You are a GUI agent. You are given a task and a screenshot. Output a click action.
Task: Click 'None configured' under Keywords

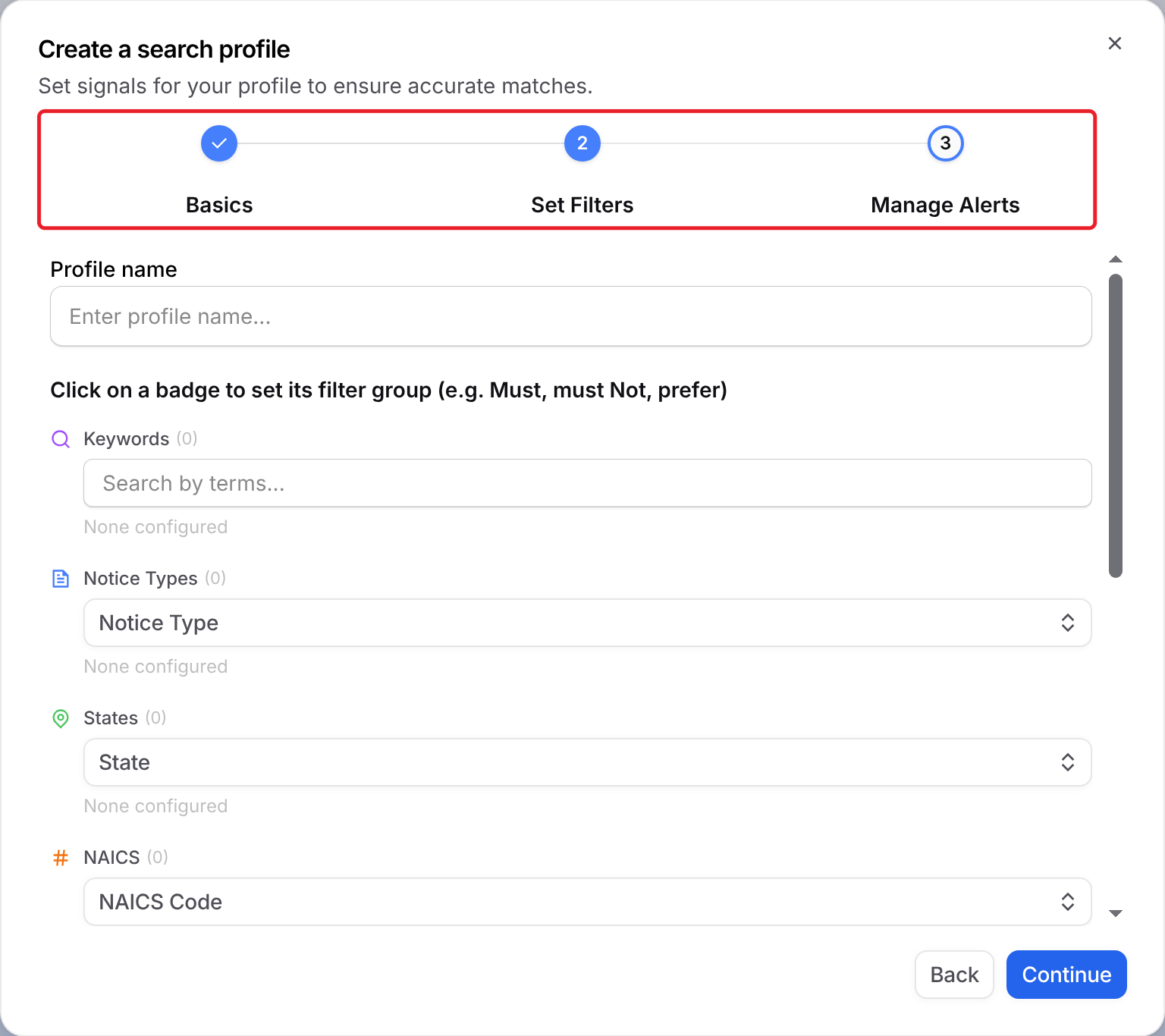[155, 527]
